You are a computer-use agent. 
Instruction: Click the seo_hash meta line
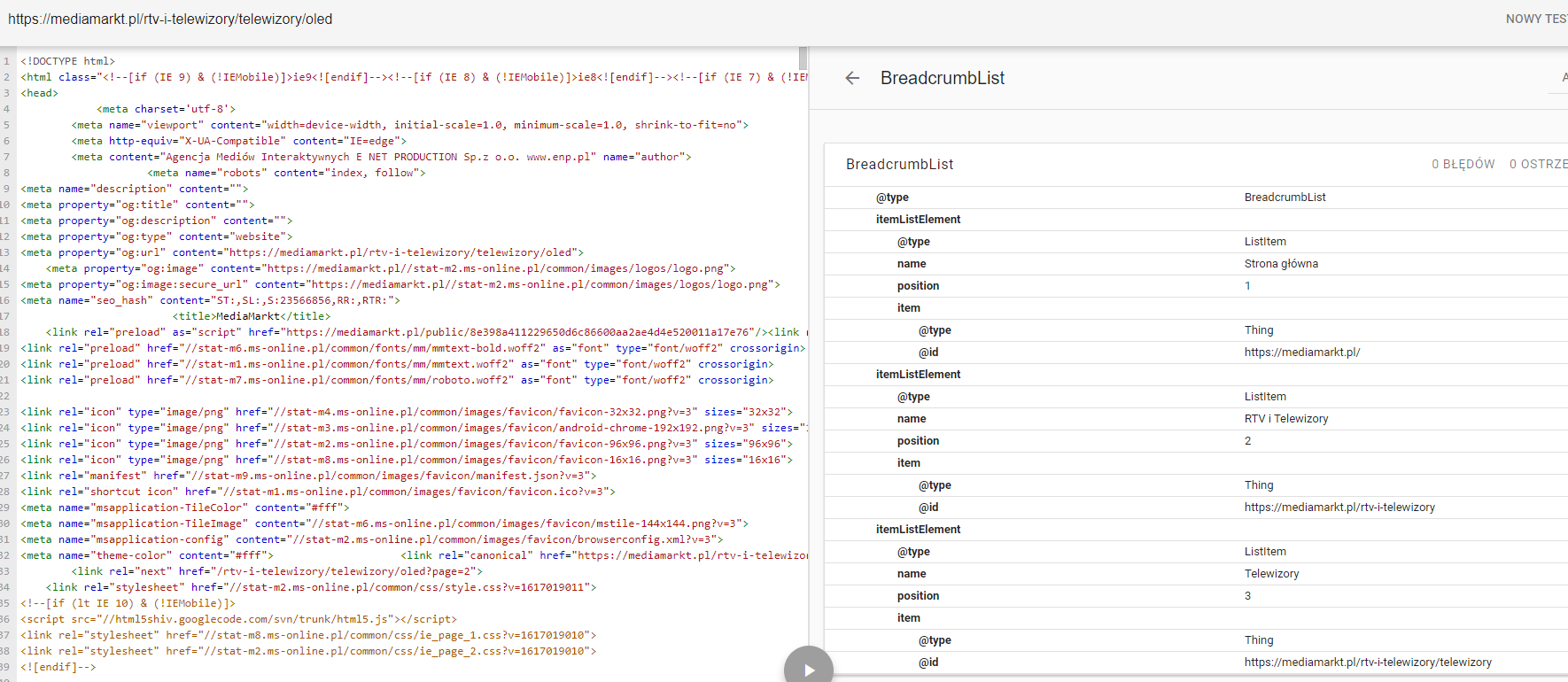click(x=211, y=300)
